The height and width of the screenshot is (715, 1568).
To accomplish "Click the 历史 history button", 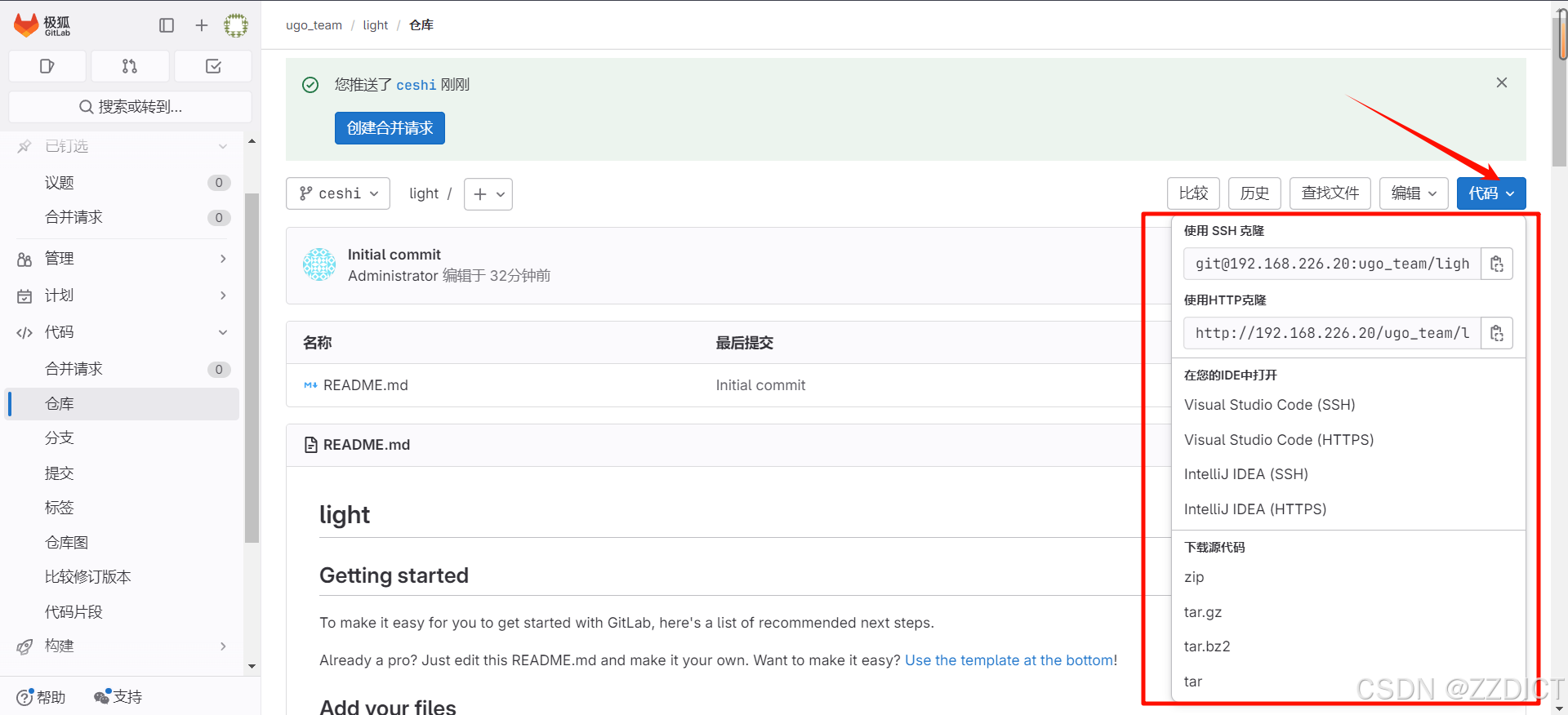I will 1254,193.
